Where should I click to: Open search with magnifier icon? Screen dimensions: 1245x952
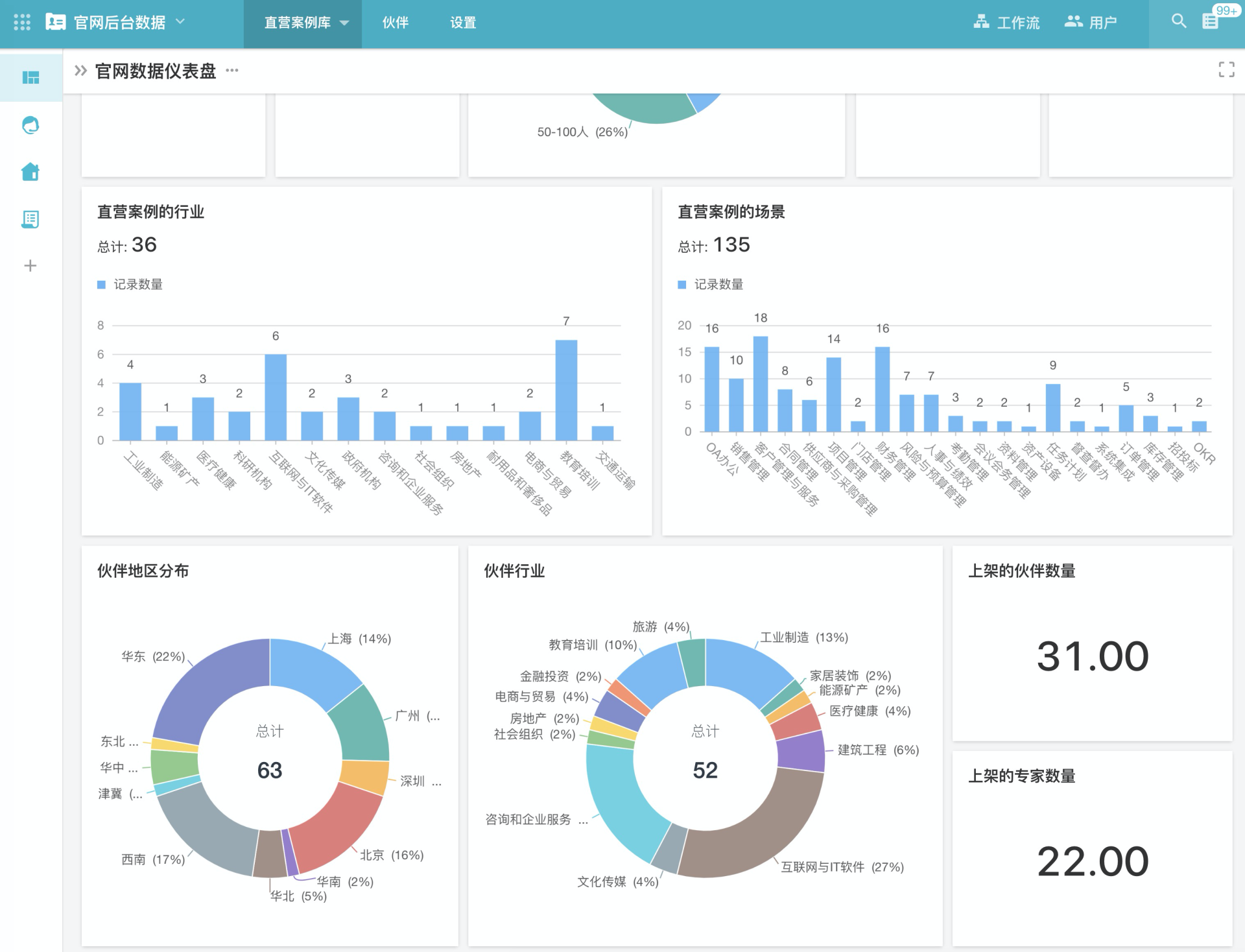pyautogui.click(x=1178, y=21)
